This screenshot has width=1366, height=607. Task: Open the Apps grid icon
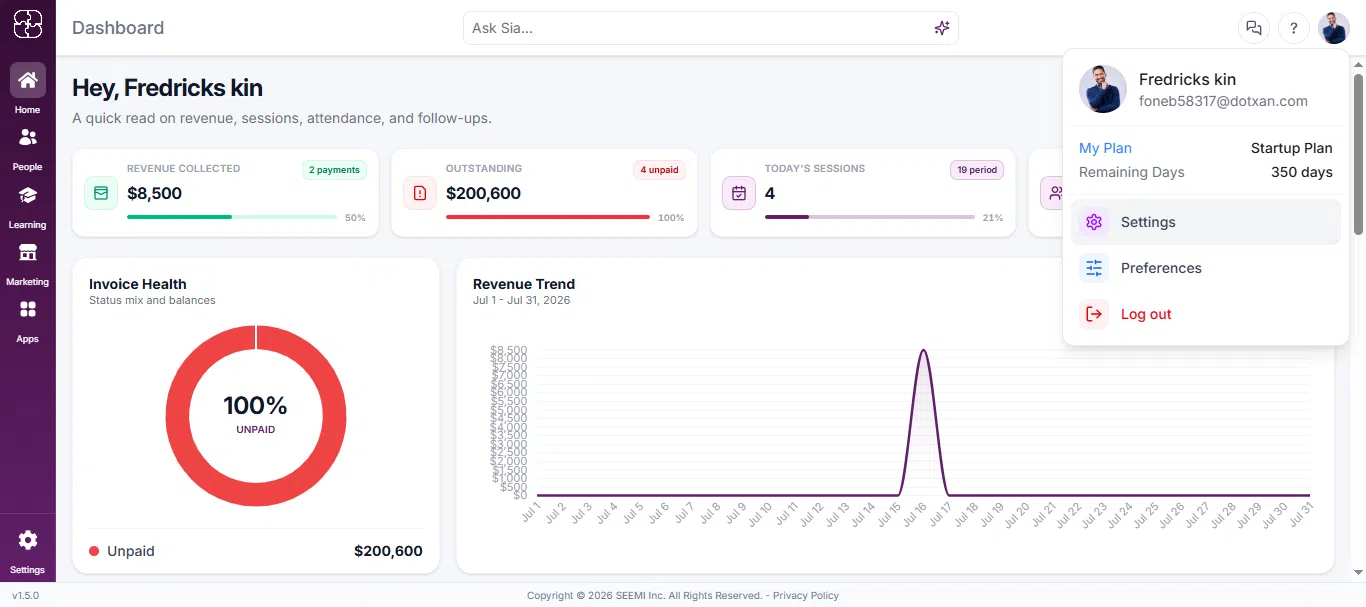28,309
